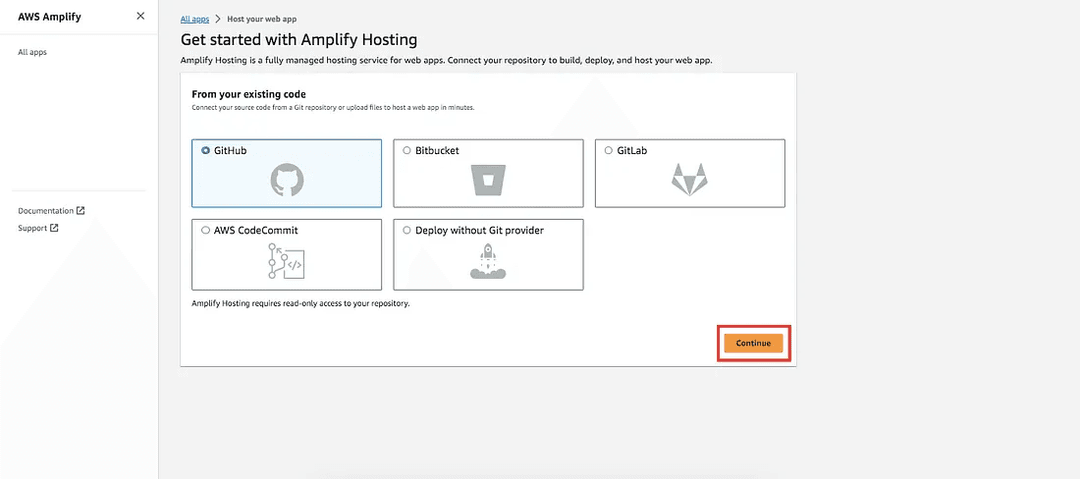Select the GitHub radio button
1080x479 pixels.
(x=205, y=151)
